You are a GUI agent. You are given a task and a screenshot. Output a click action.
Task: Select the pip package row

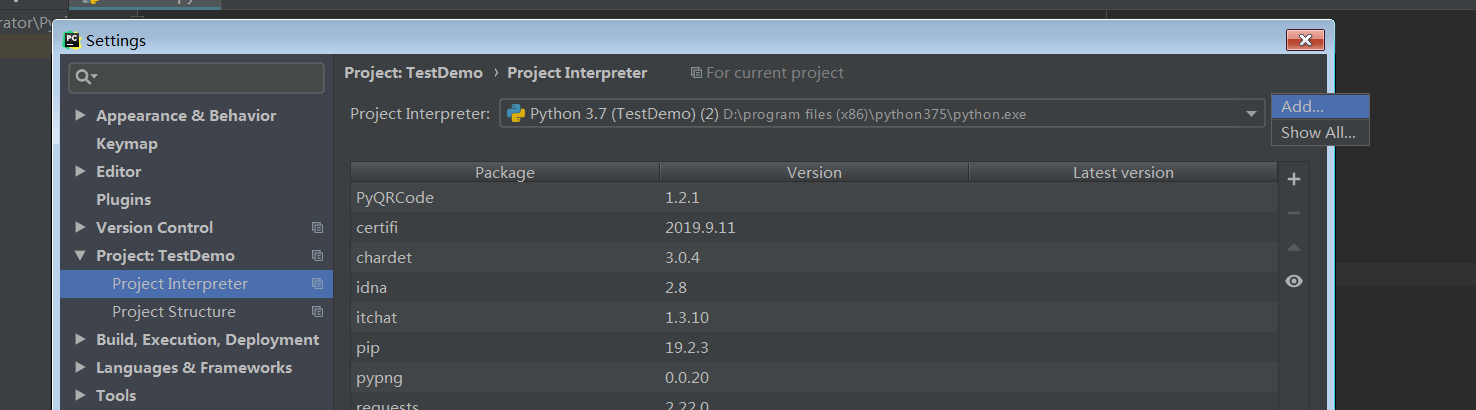pos(814,348)
